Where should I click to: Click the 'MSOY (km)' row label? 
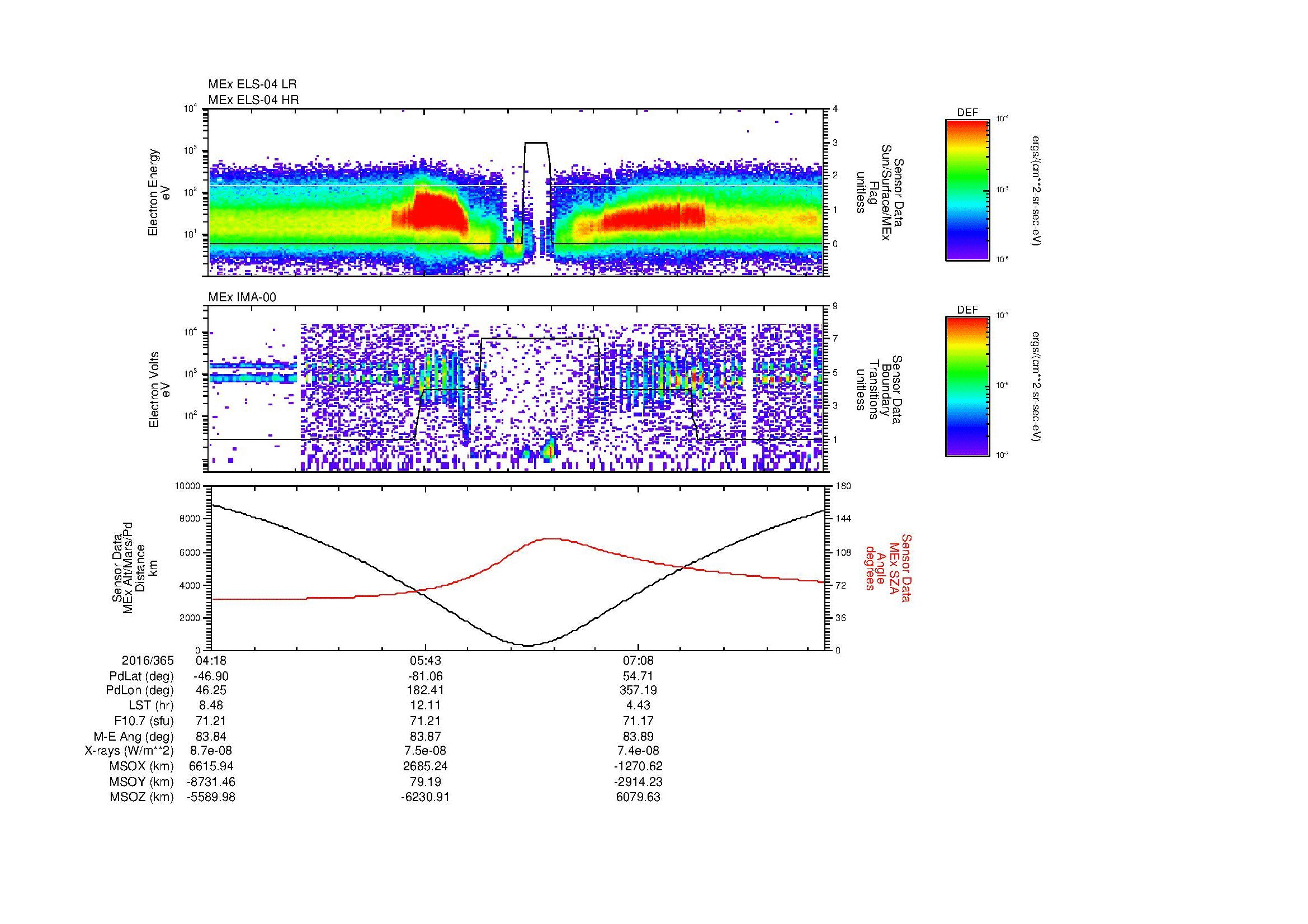[142, 781]
